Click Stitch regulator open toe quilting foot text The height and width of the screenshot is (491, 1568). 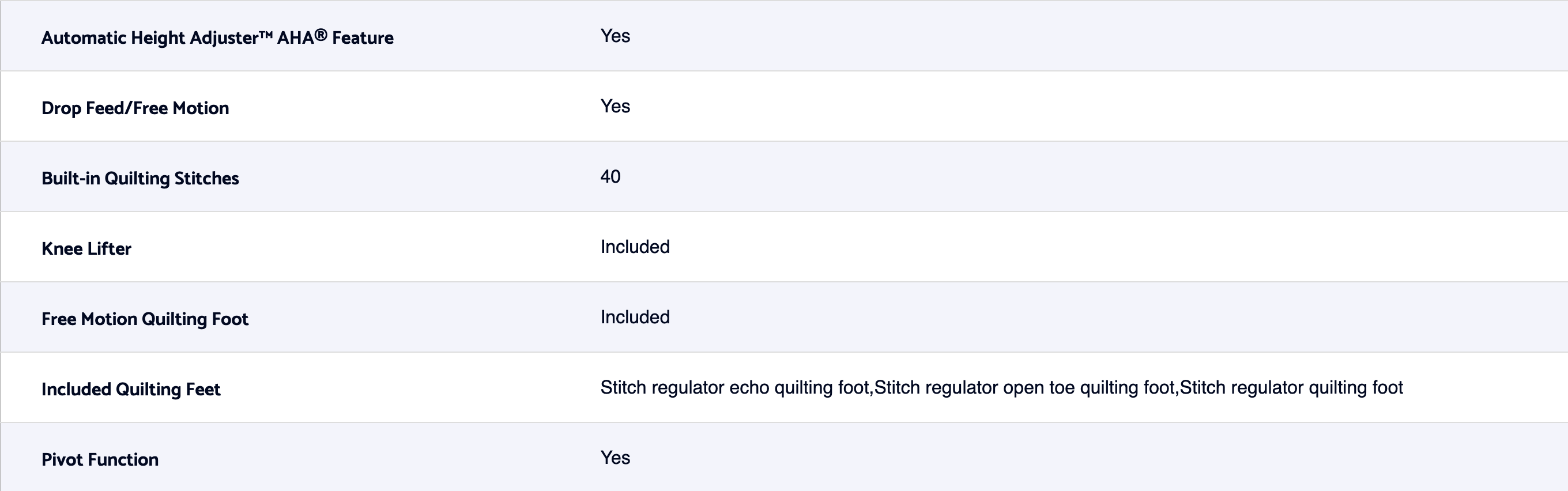click(1024, 388)
